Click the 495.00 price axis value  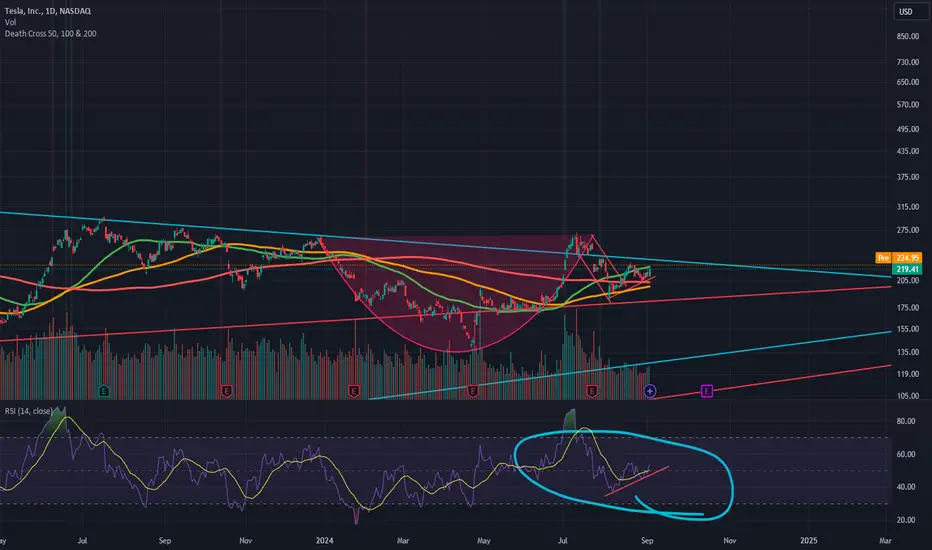click(x=908, y=129)
